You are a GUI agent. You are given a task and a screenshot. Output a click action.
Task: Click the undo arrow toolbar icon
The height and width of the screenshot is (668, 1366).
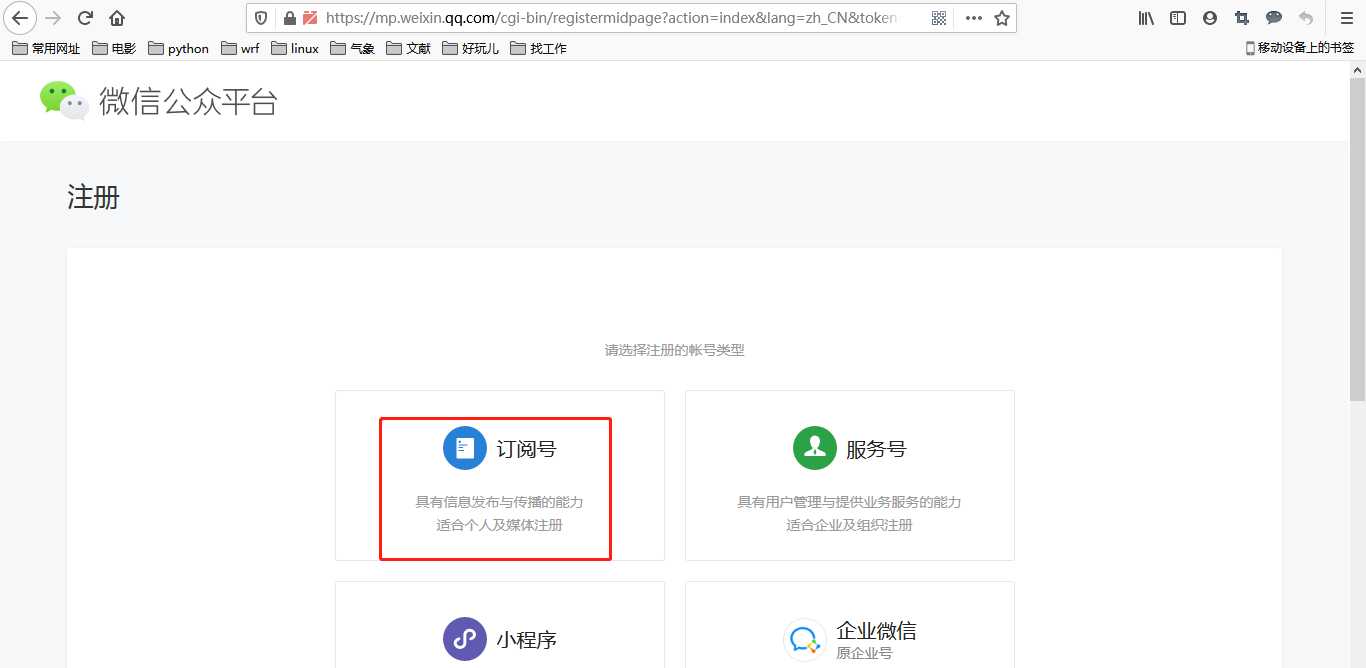click(x=1306, y=18)
